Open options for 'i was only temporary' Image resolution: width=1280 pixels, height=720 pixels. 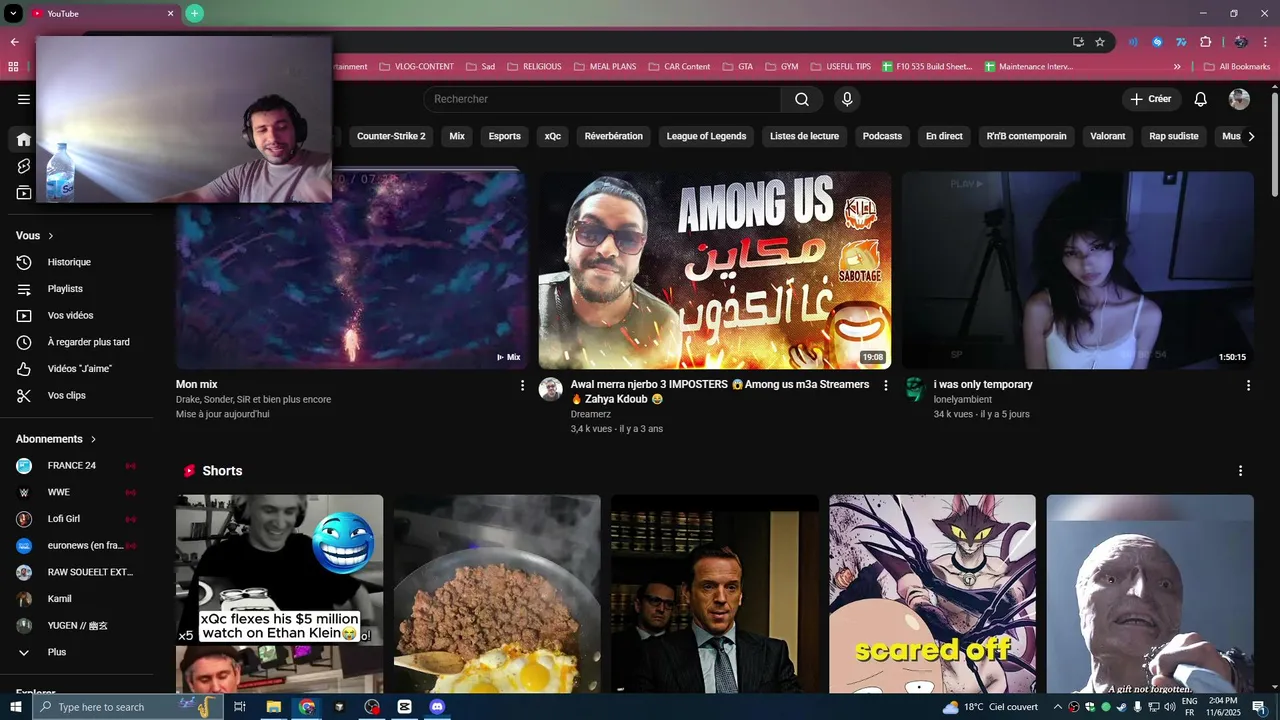click(x=1248, y=385)
